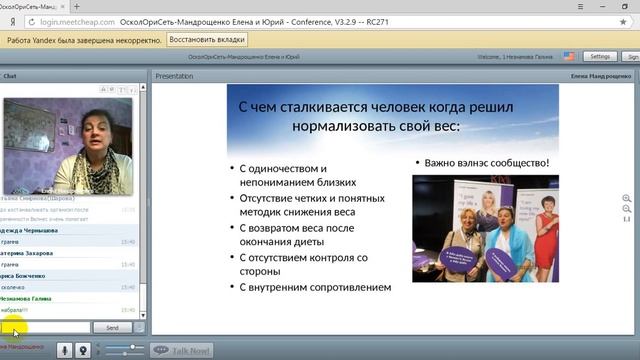The width and height of the screenshot is (640, 360).
Task: Open a new browser tab
Action: pos(77,7)
